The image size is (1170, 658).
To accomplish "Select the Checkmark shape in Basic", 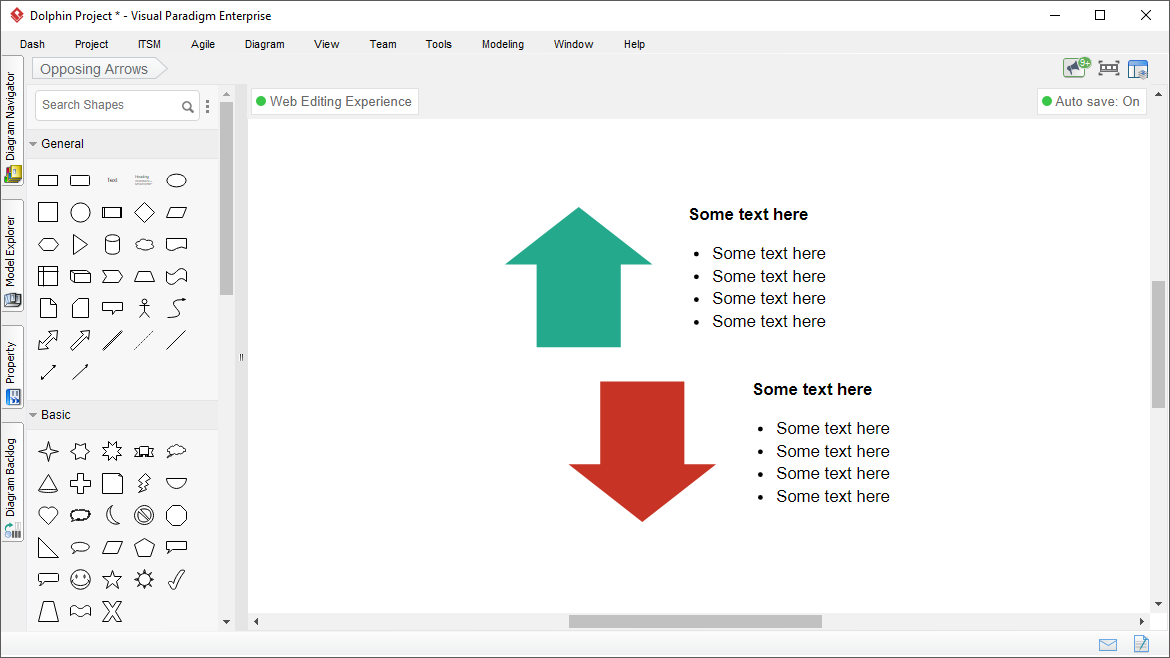I will 176,580.
